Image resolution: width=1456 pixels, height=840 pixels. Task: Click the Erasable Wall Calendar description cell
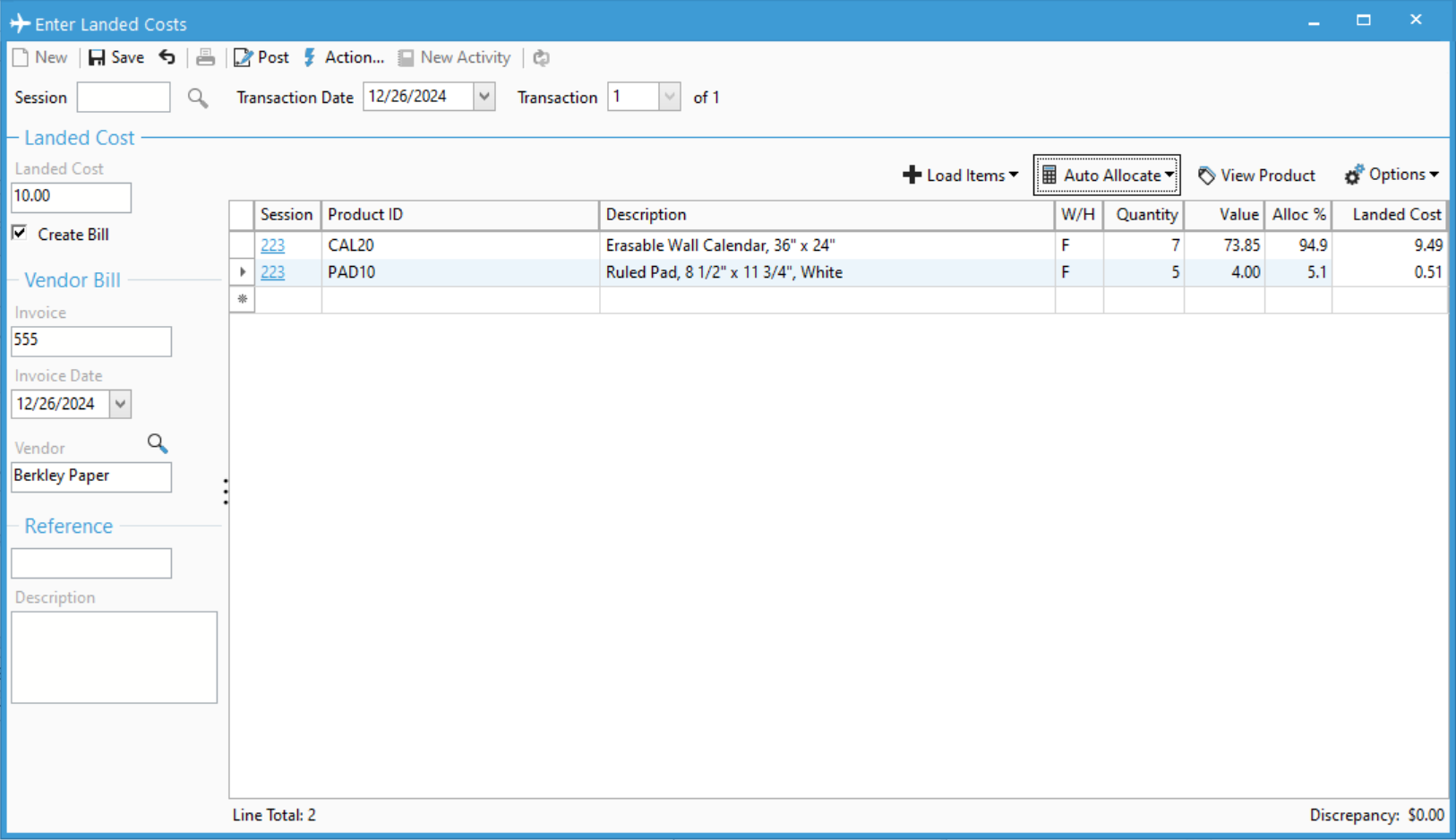tap(826, 245)
